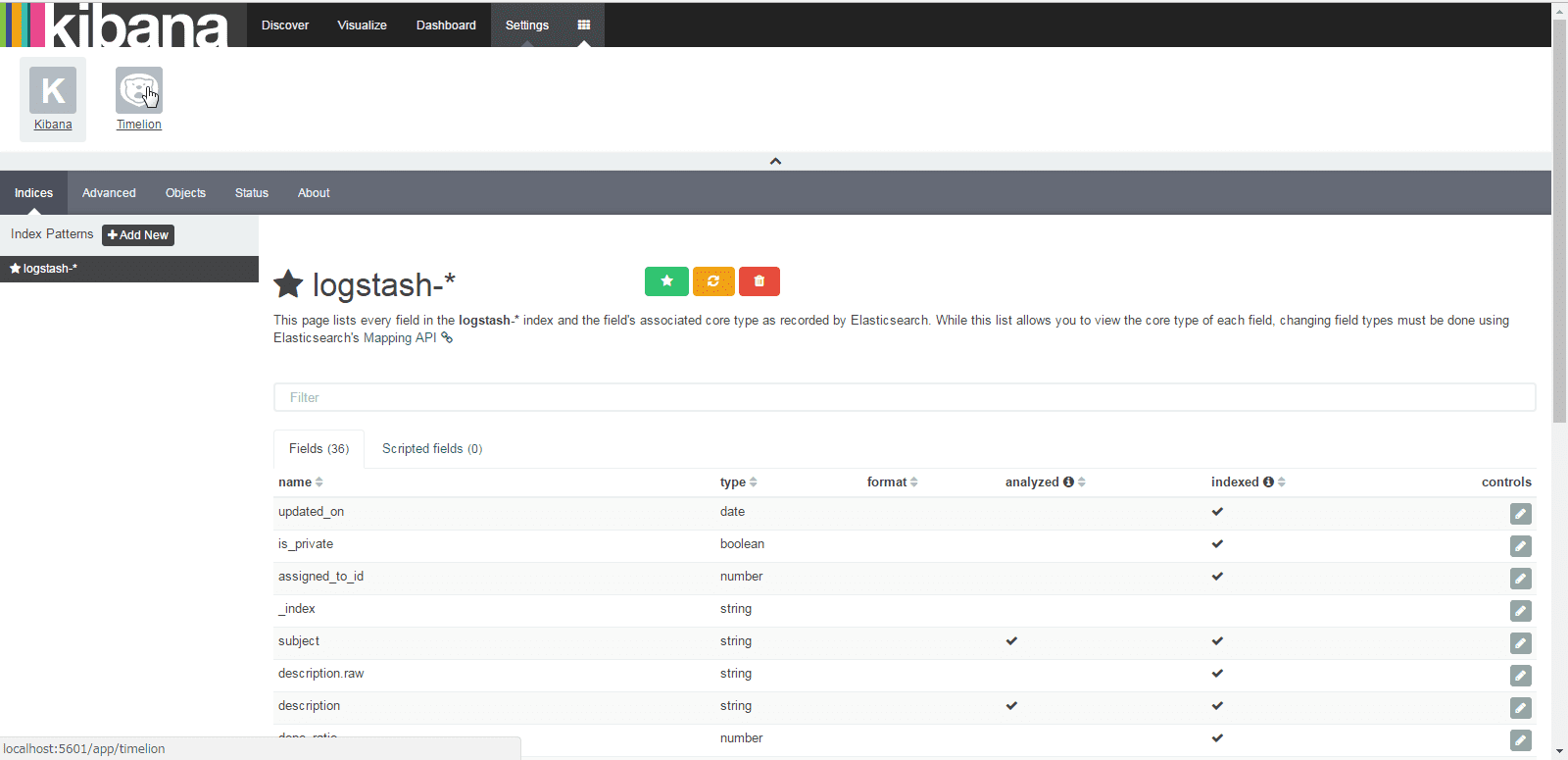Image resolution: width=1568 pixels, height=760 pixels.
Task: Sort fields by type
Action: pyautogui.click(x=753, y=482)
